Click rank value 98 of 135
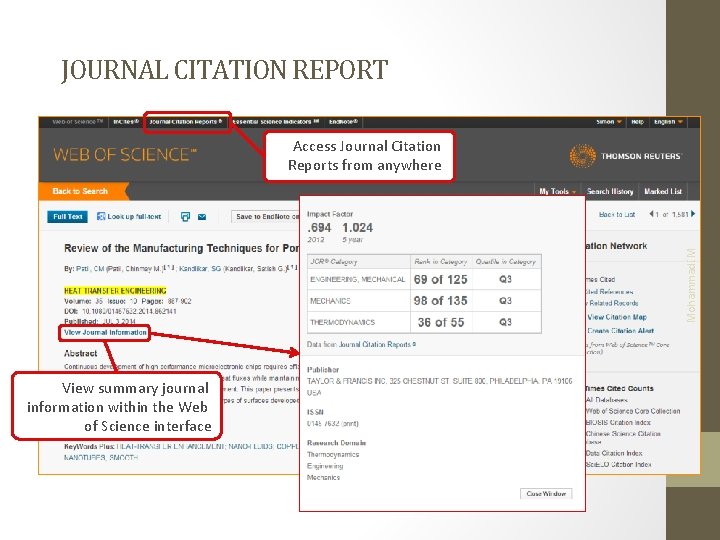The image size is (720, 540). 440,301
